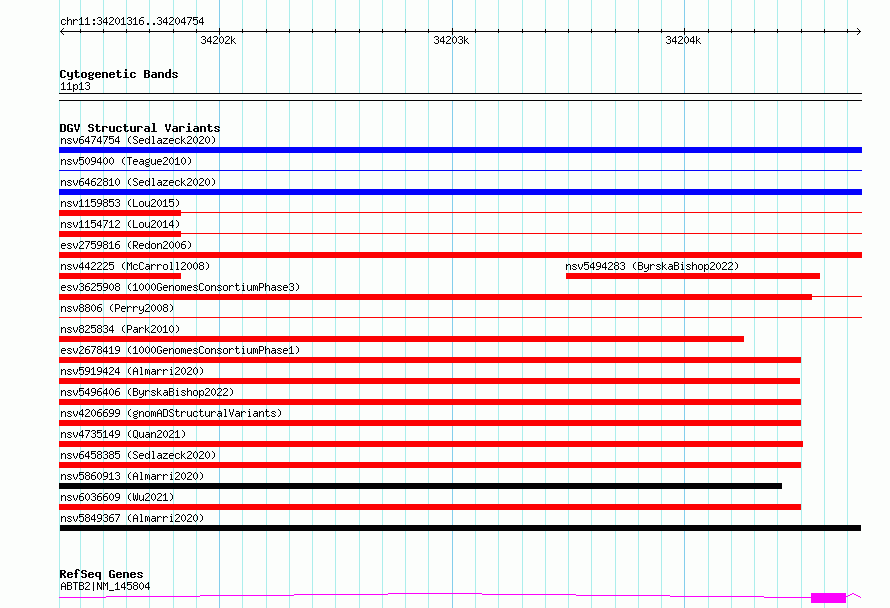Click the nsv6474754 (Sedlazeck2020) variant label
Screen dimensions: 890x608
[x=138, y=140]
